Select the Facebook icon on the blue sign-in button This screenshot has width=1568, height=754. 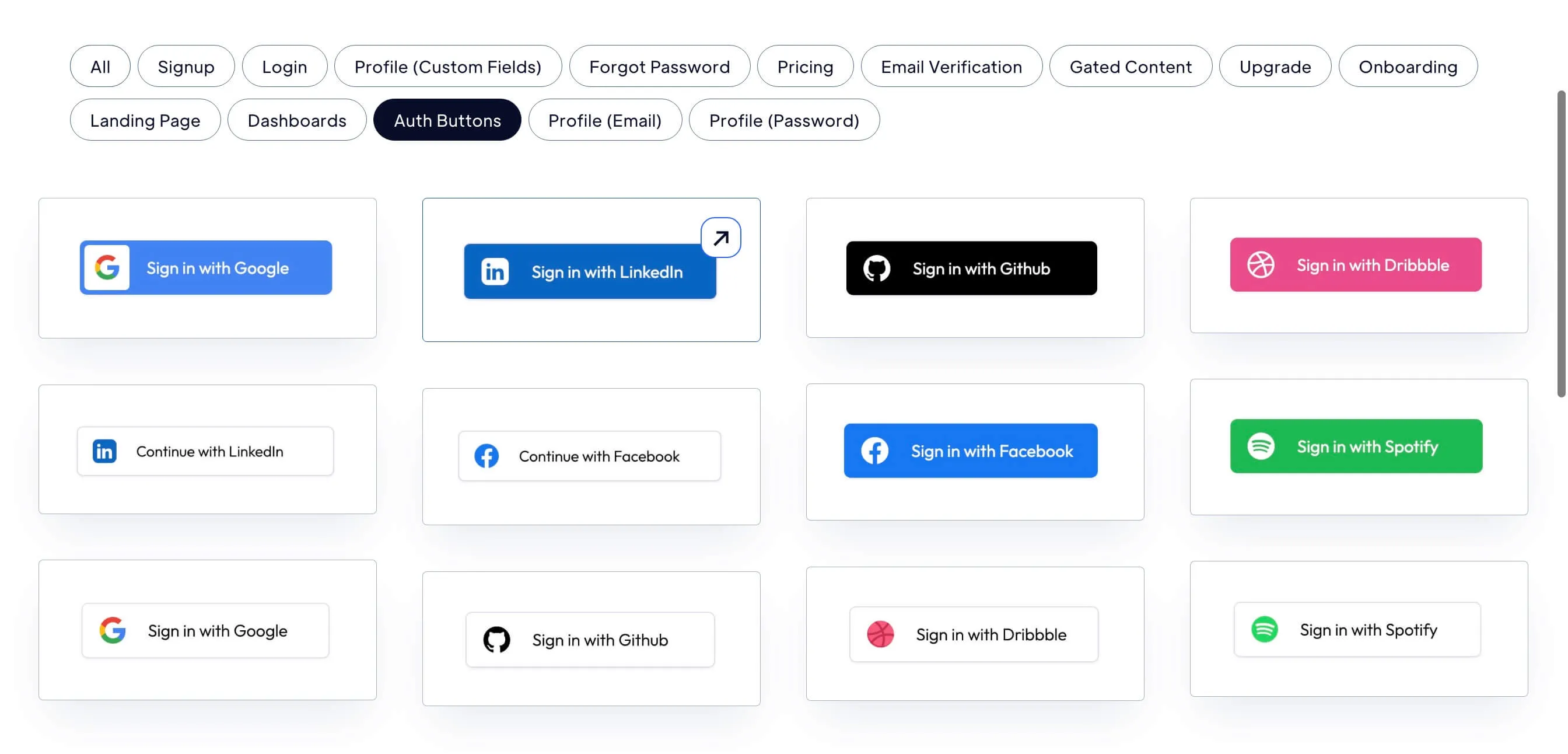point(874,451)
